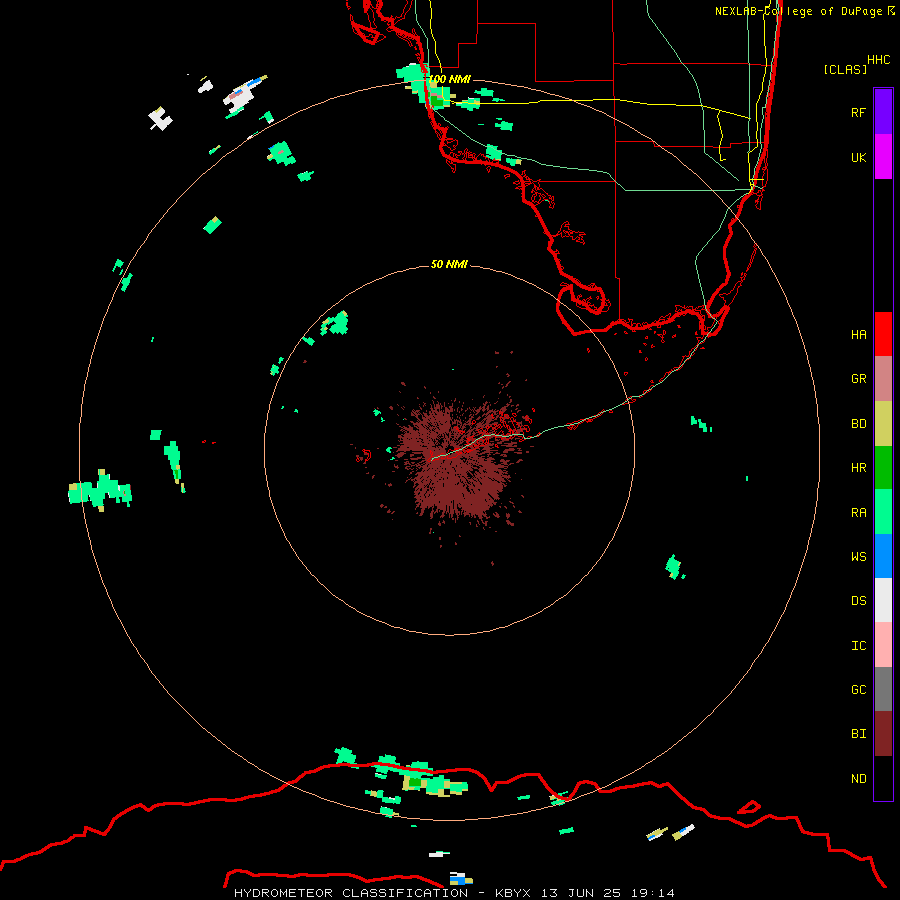Click the RA light green legend swatch
The height and width of the screenshot is (900, 900).
(883, 512)
